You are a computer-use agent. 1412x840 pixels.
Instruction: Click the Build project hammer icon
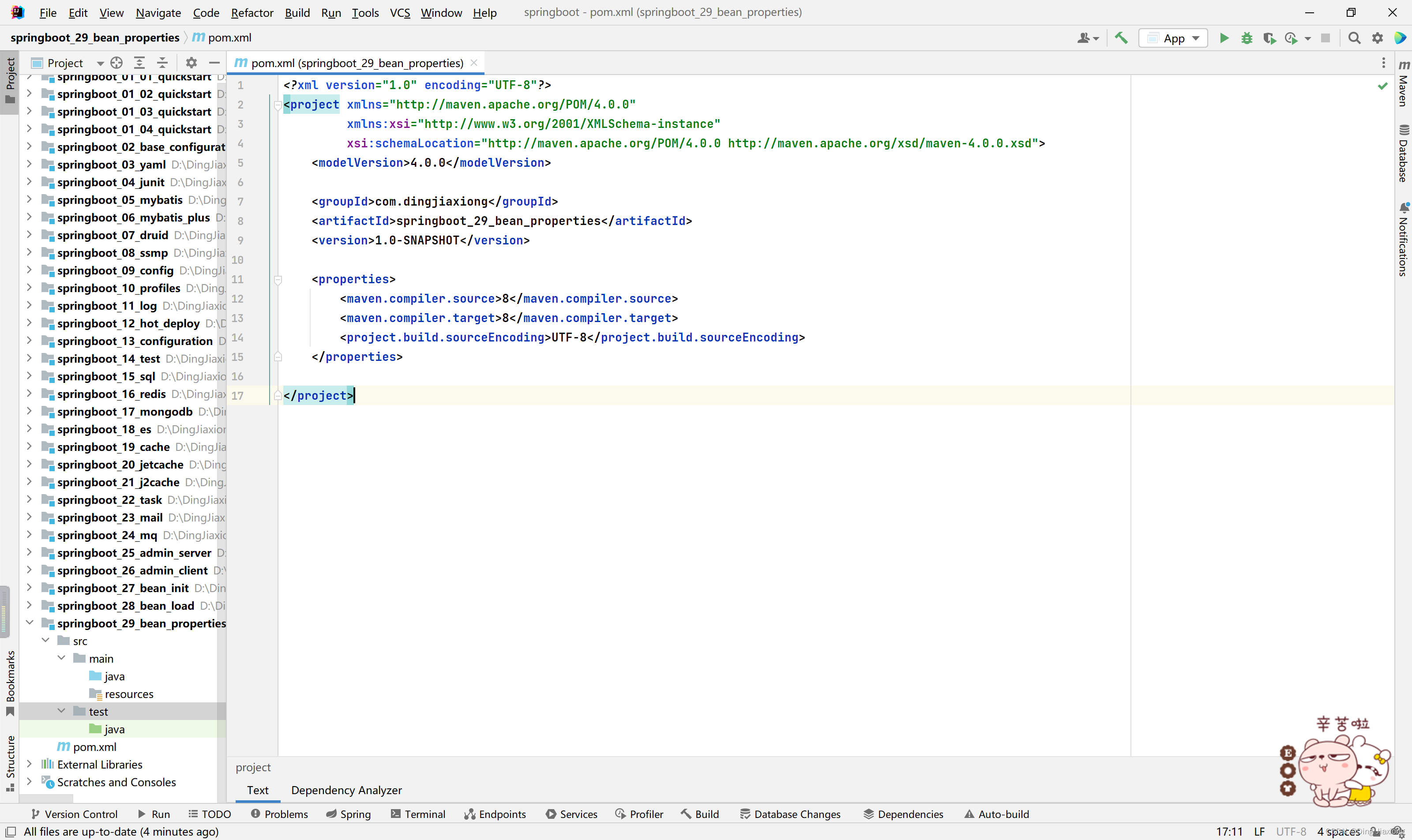[x=1121, y=38]
